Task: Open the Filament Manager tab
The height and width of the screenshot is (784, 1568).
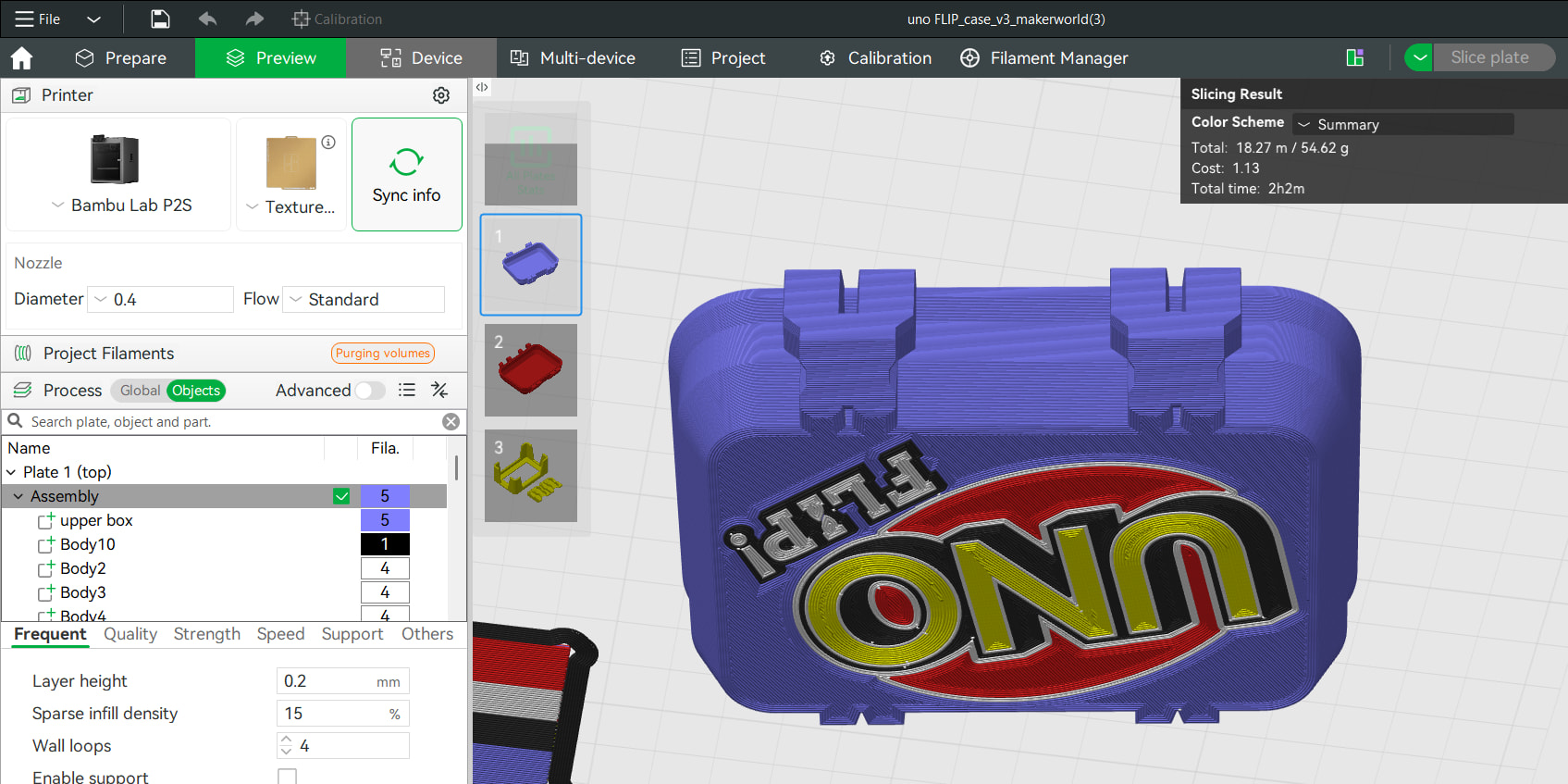Action: [x=1044, y=58]
